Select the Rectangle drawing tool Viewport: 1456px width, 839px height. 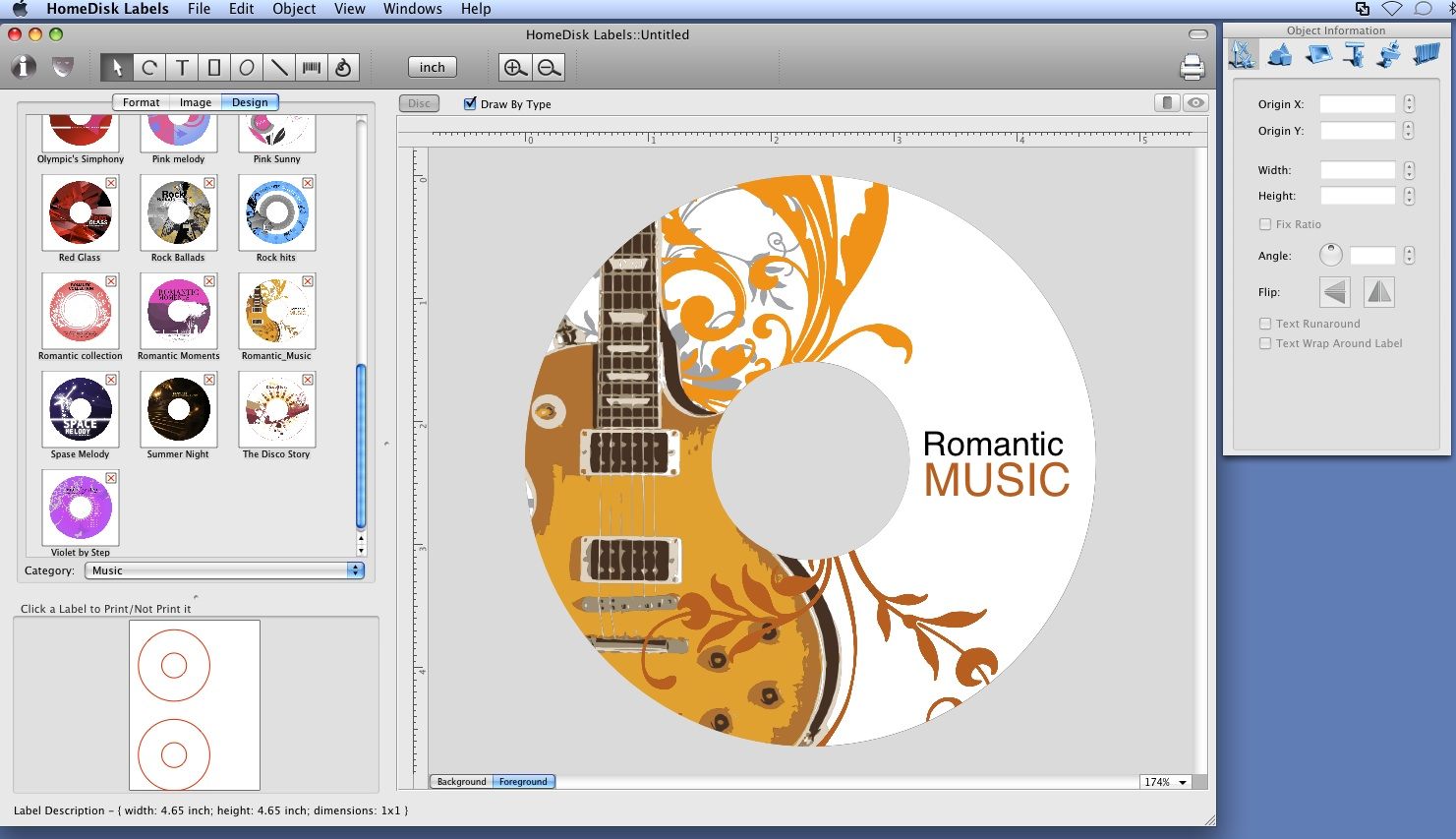coord(214,67)
